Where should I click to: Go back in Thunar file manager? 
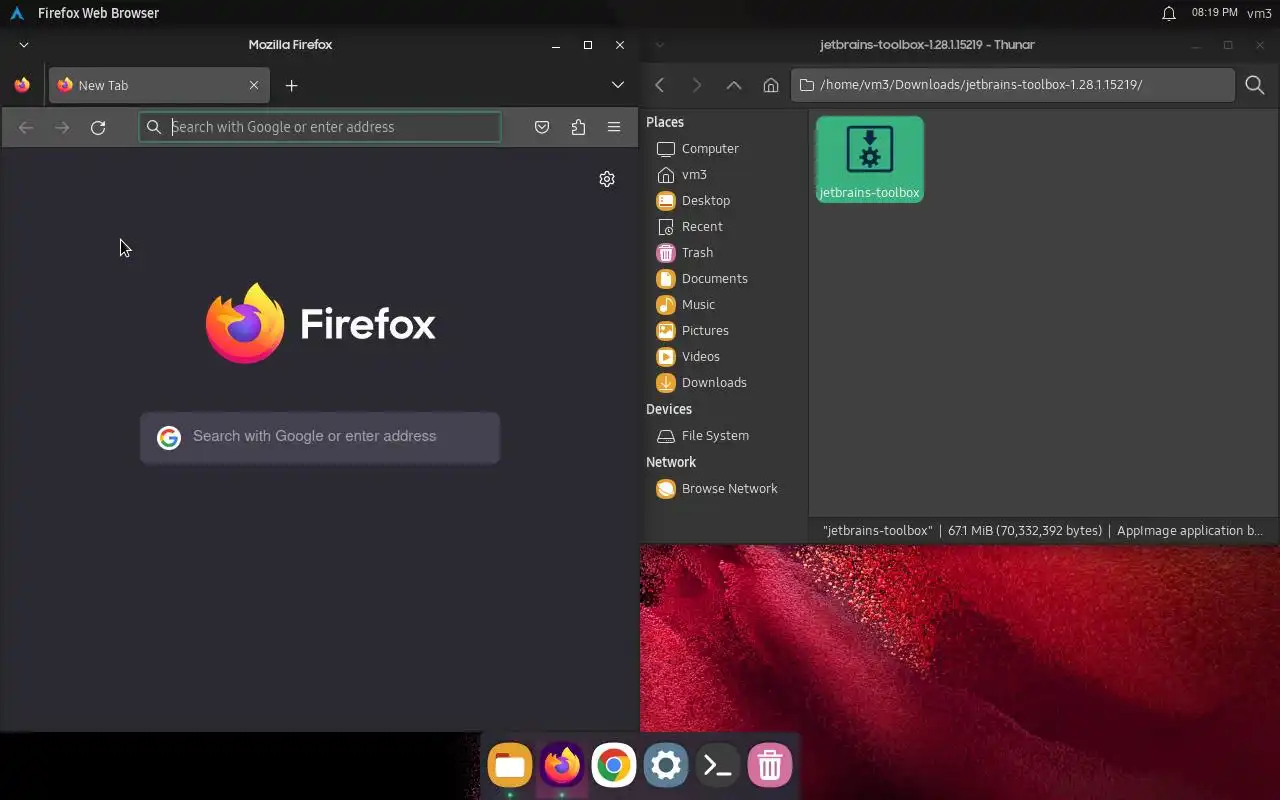point(660,85)
